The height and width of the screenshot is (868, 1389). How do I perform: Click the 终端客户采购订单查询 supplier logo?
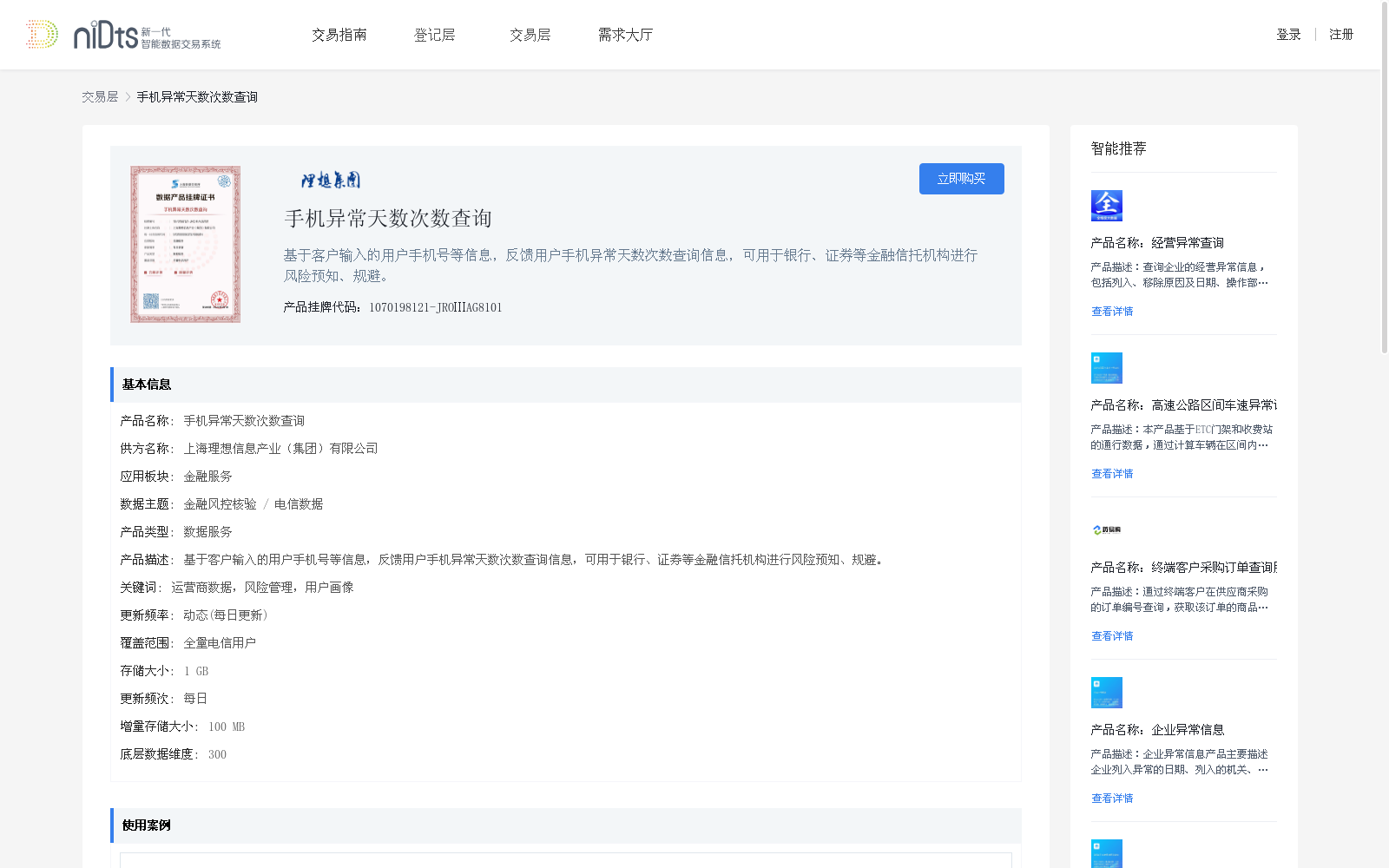(1107, 529)
